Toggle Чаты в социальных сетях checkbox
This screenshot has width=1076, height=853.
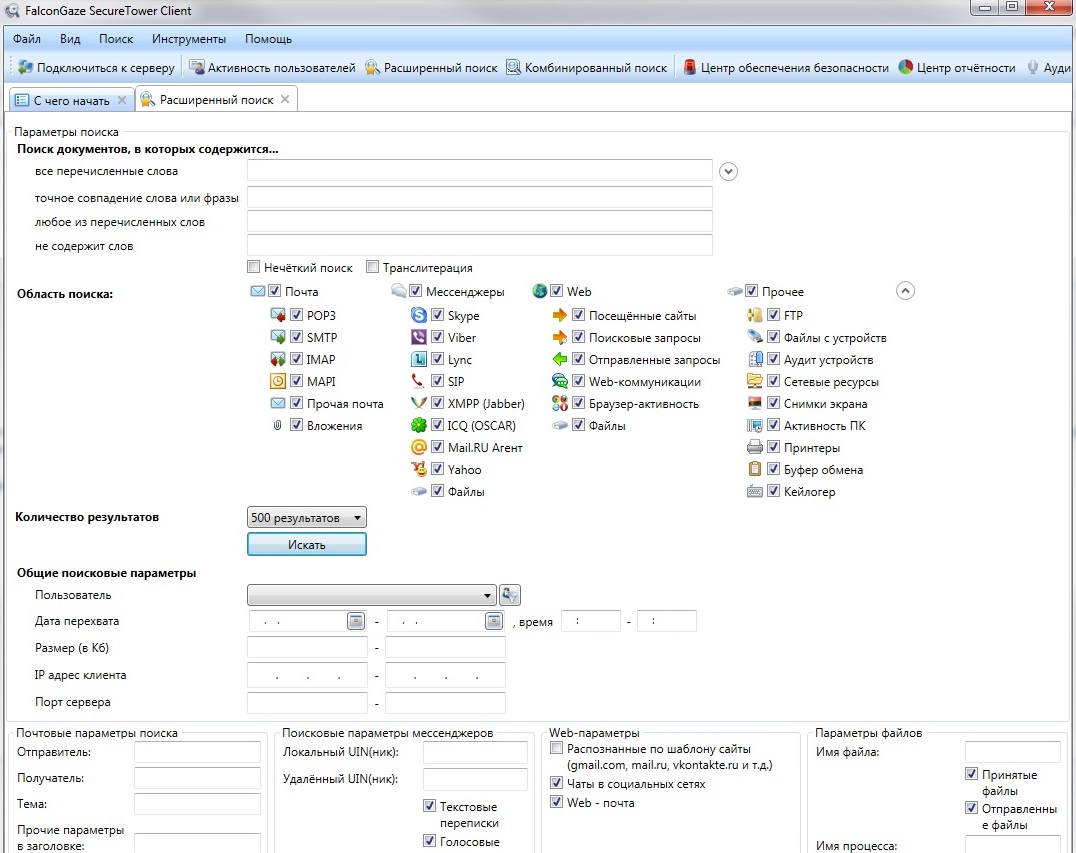[557, 782]
